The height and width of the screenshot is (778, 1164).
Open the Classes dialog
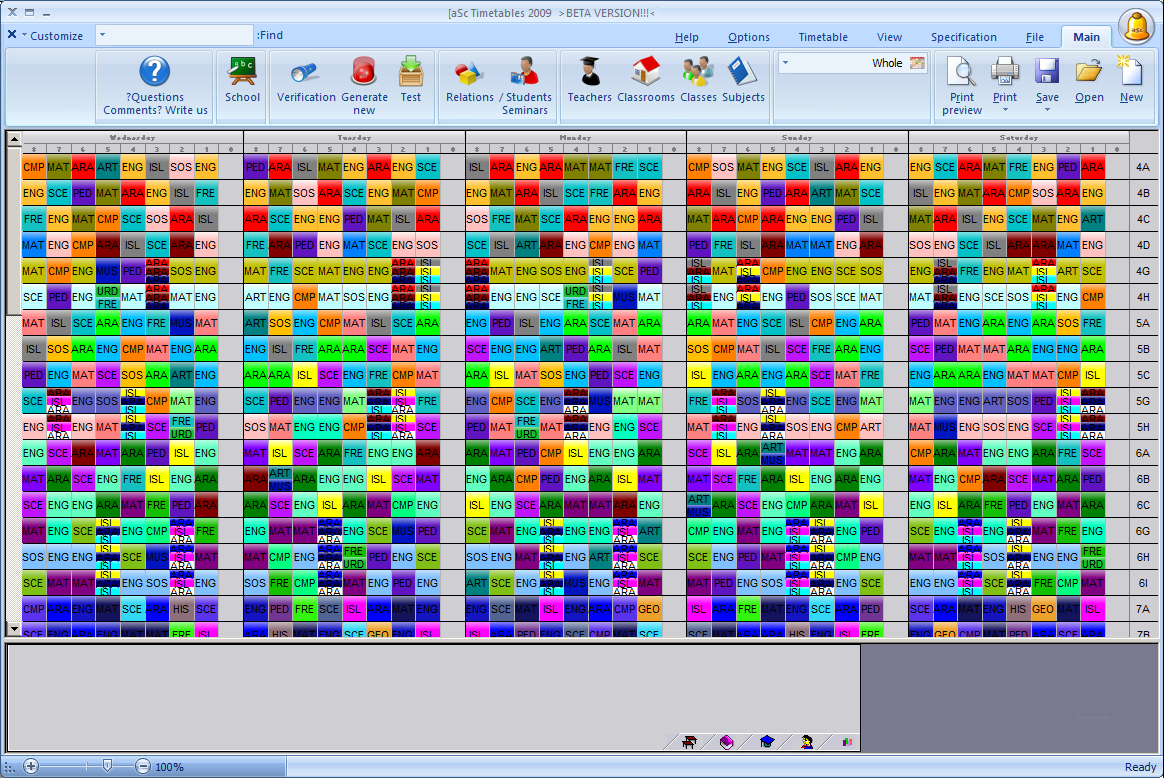pyautogui.click(x=698, y=80)
